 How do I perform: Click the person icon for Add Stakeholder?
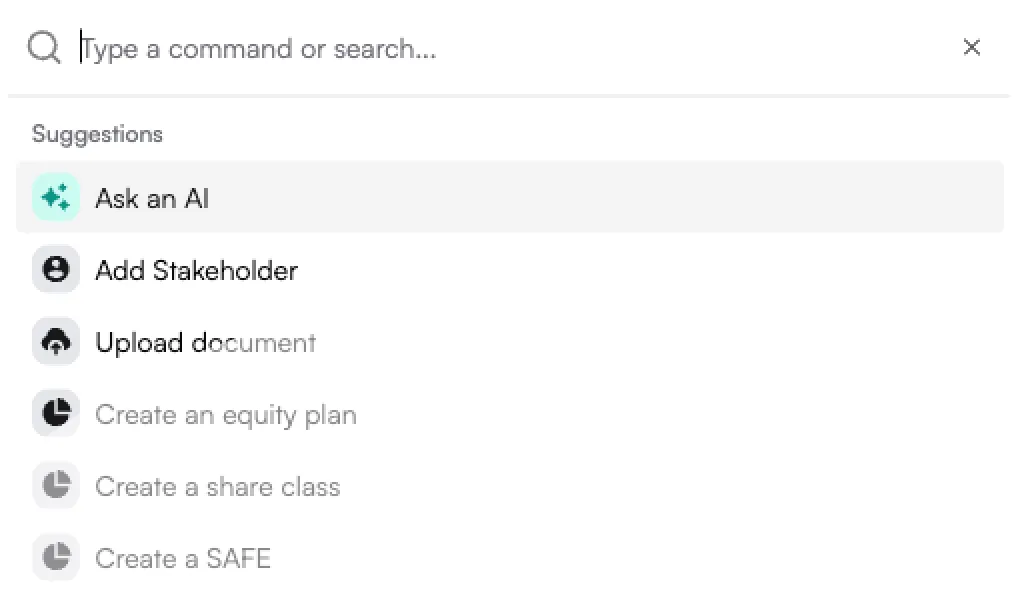[56, 270]
